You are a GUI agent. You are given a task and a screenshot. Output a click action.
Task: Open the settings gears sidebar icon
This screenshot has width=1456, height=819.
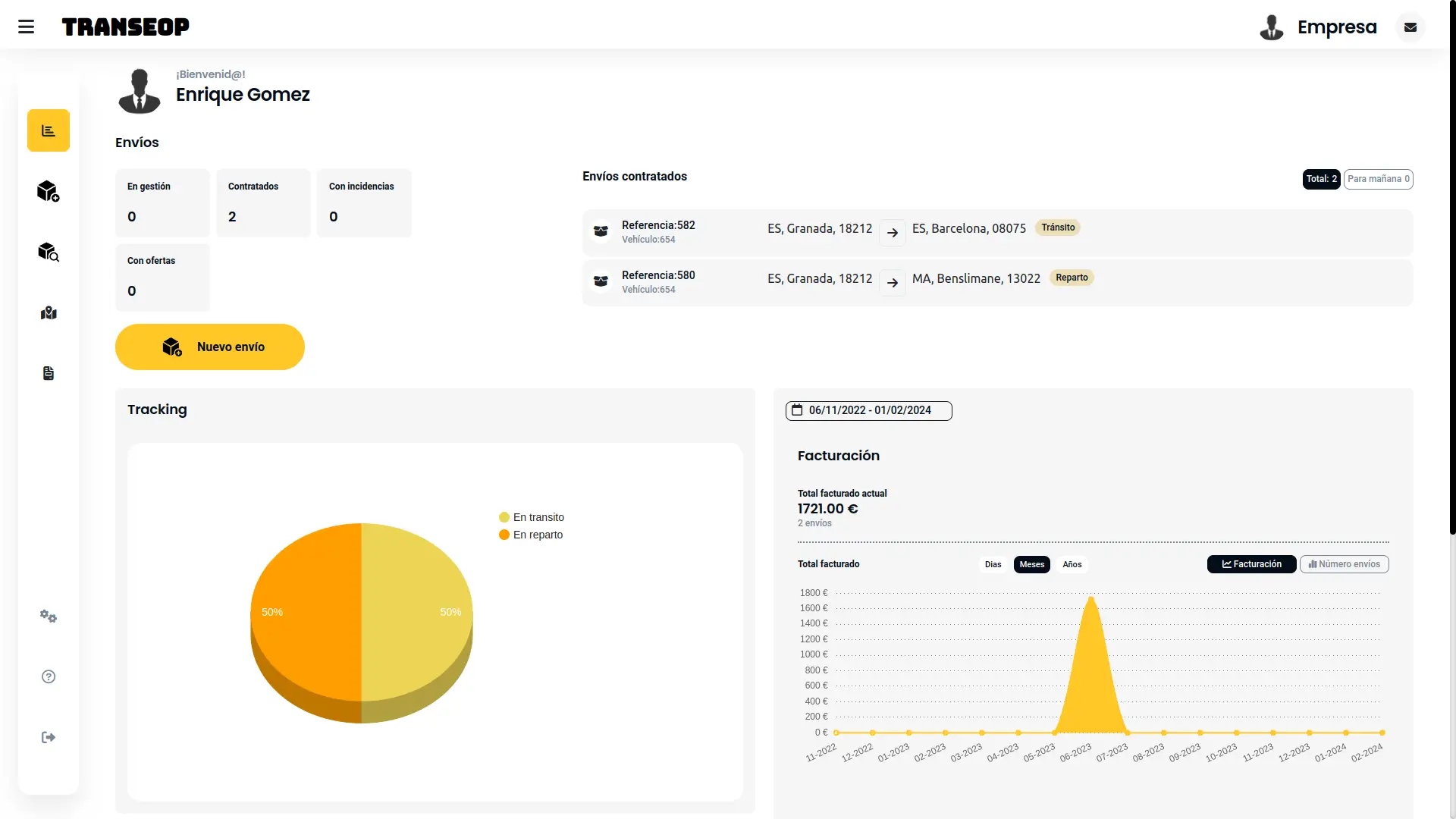[x=49, y=616]
